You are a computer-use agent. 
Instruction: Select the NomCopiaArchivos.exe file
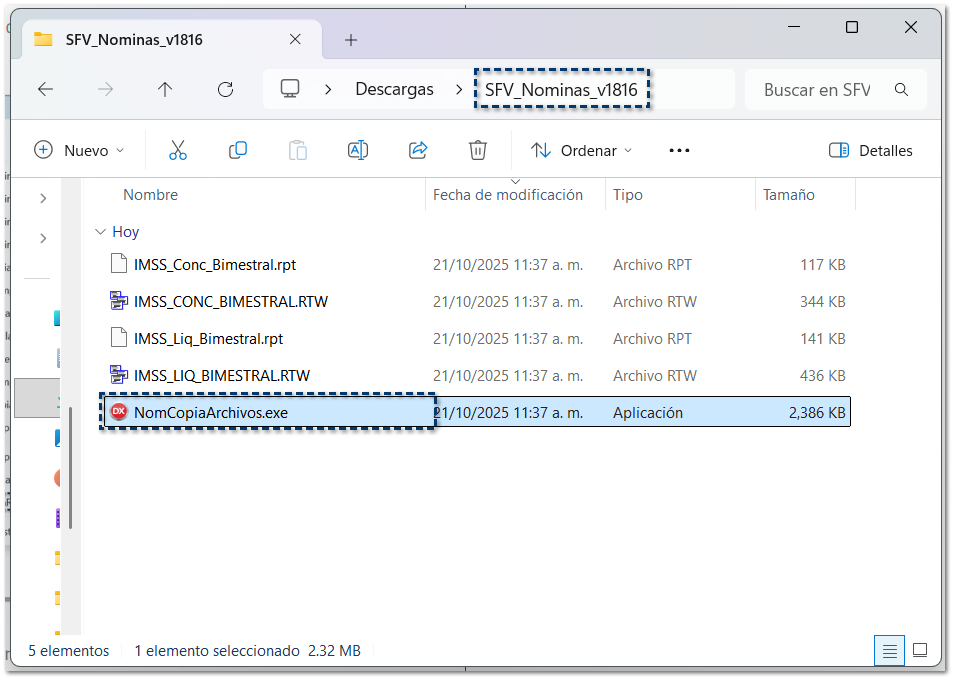[x=211, y=412]
